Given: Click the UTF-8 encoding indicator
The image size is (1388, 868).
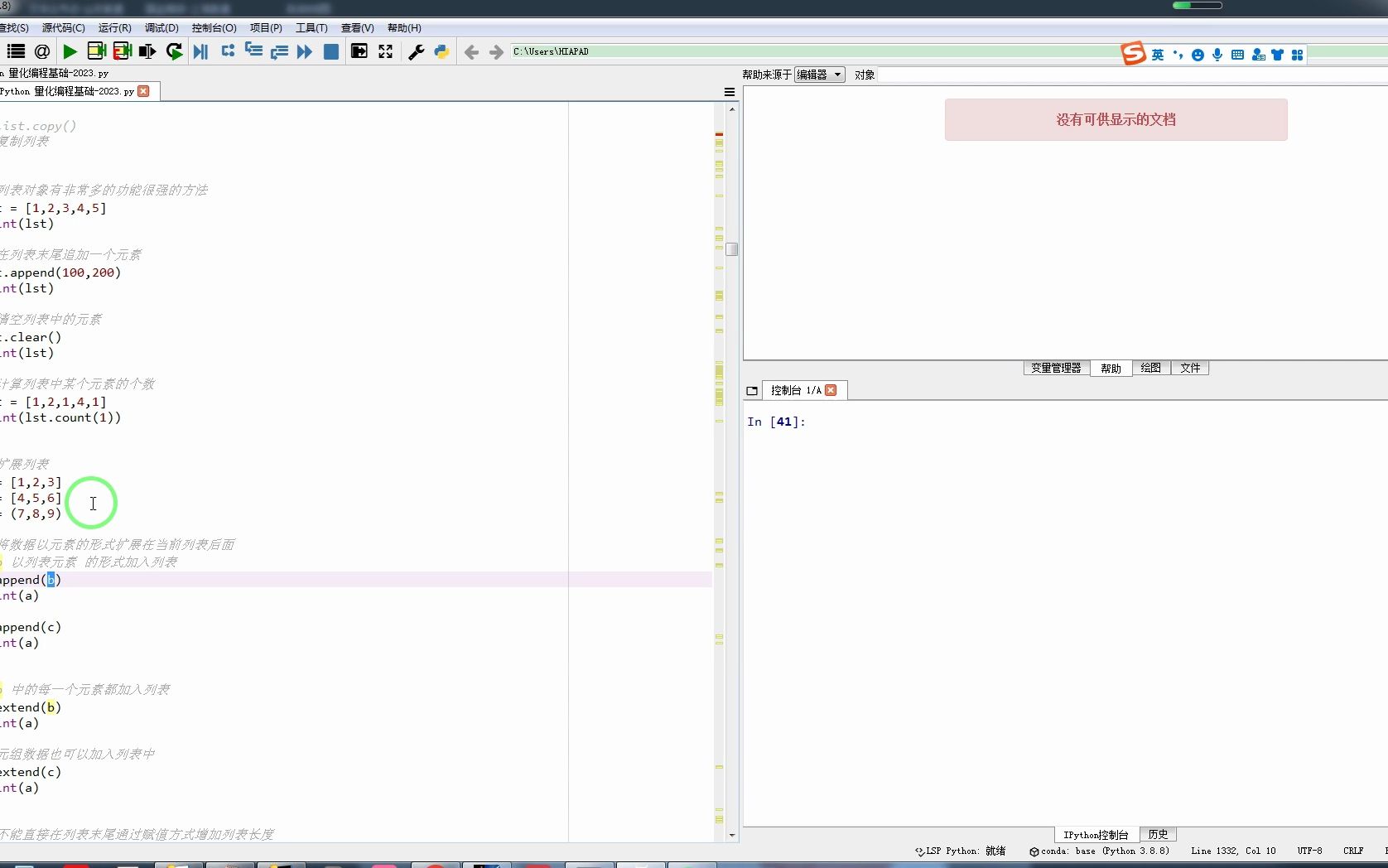Looking at the screenshot, I should point(1309,851).
